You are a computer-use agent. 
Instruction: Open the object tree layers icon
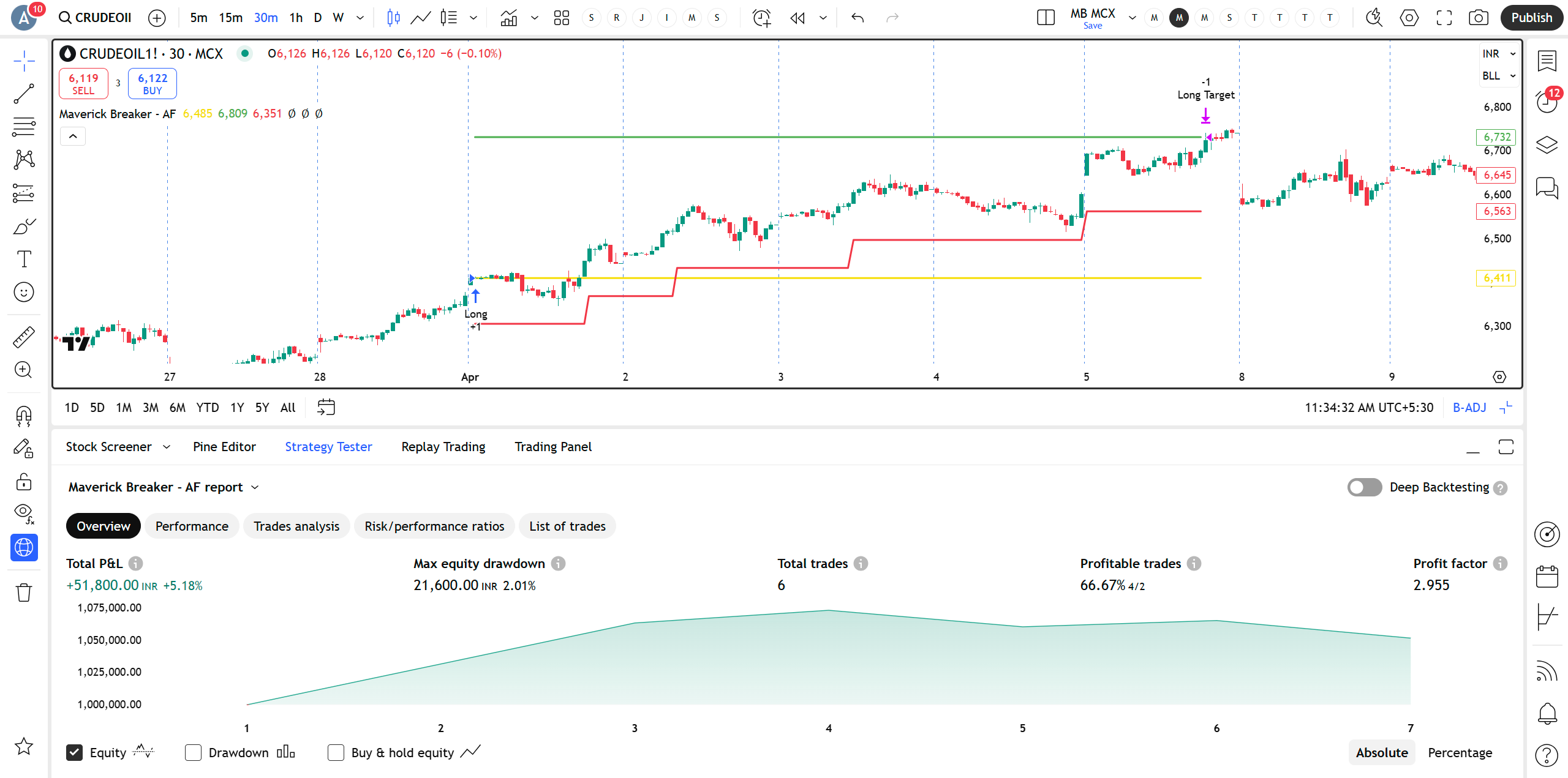pyautogui.click(x=1547, y=144)
